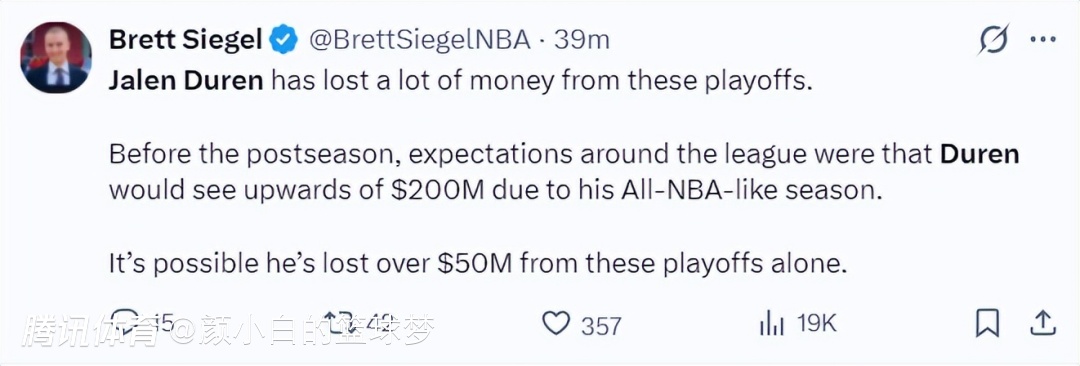Click bold Duren in second paragraph
Image resolution: width=1080 pixels, height=366 pixels.
(989, 154)
